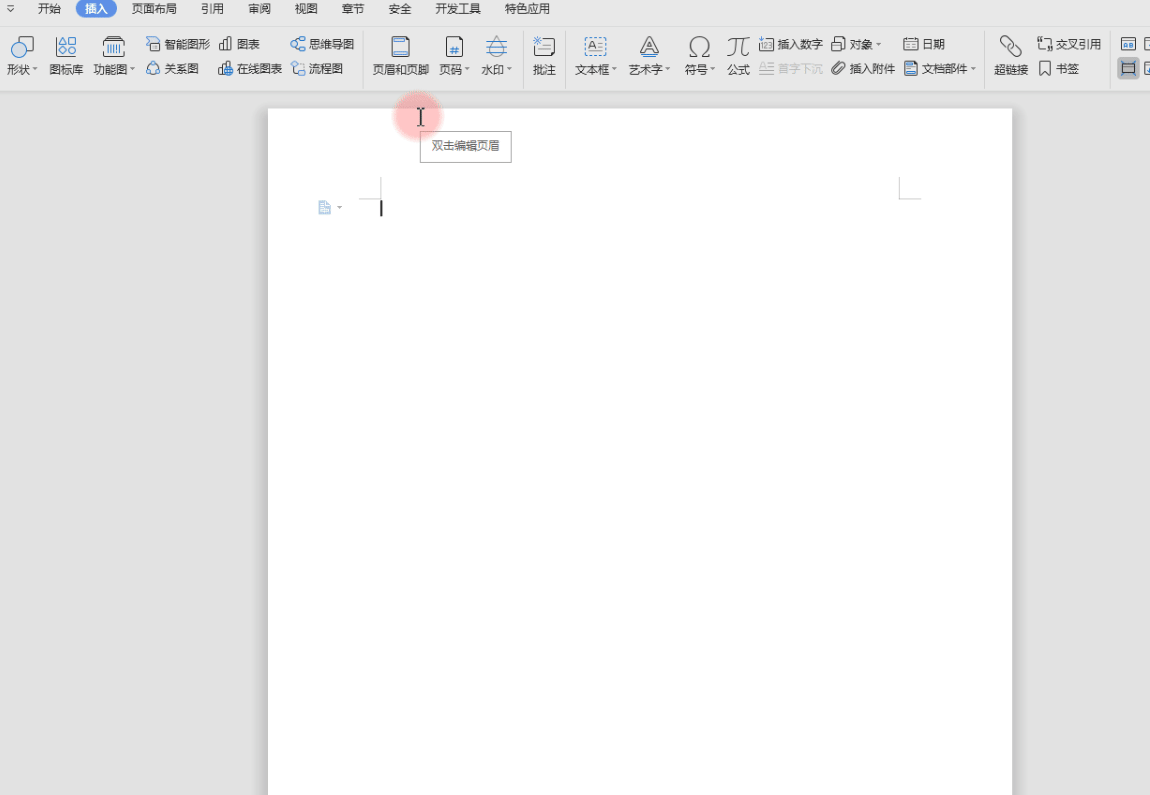Click the 思维导图 mind map icon

point(322,44)
